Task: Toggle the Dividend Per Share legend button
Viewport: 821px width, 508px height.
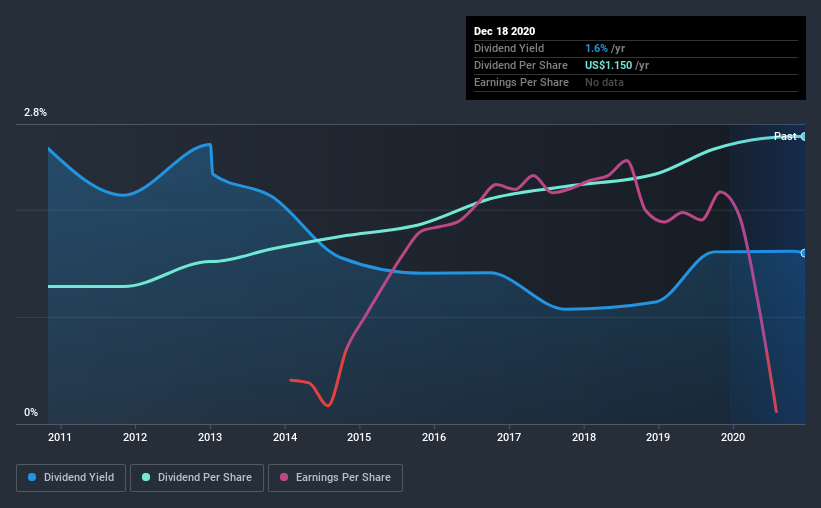Action: [x=197, y=478]
